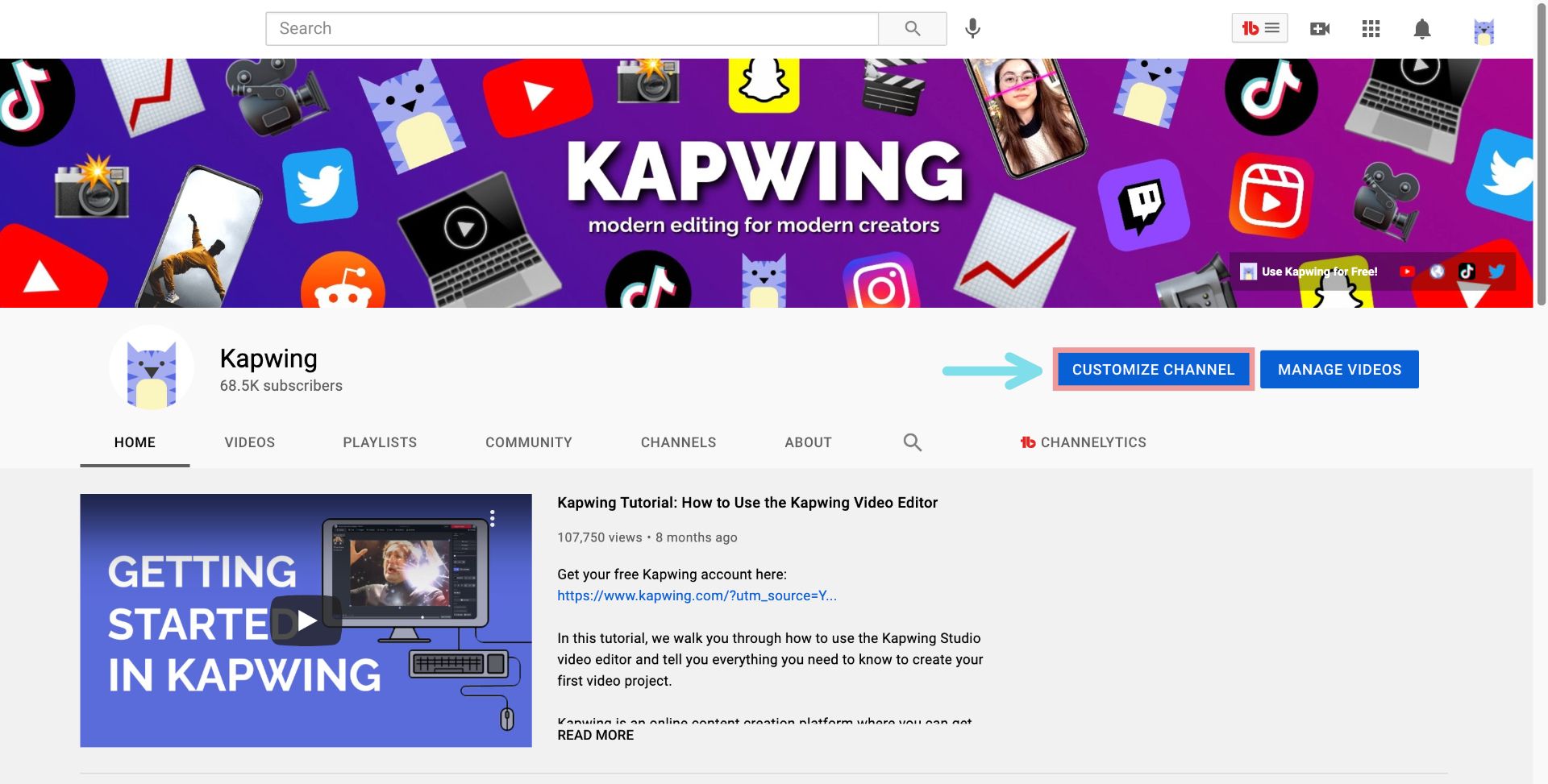Click the MANAGE VIDEOS button
Image resolution: width=1548 pixels, height=784 pixels.
coord(1338,369)
